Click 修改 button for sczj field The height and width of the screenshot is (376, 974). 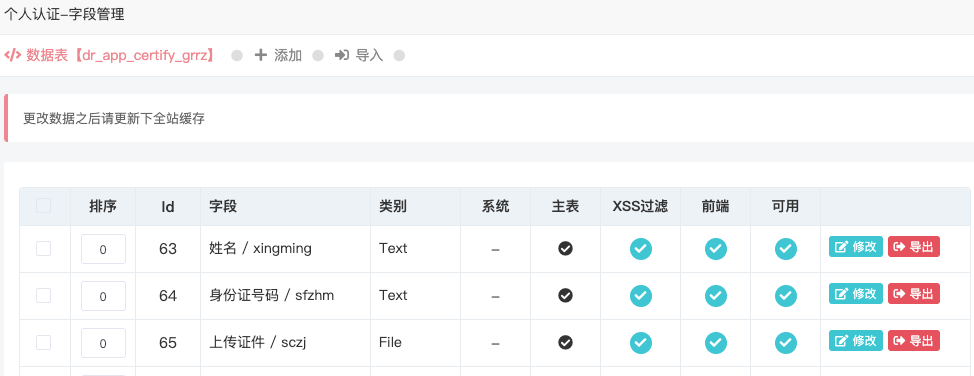855,341
